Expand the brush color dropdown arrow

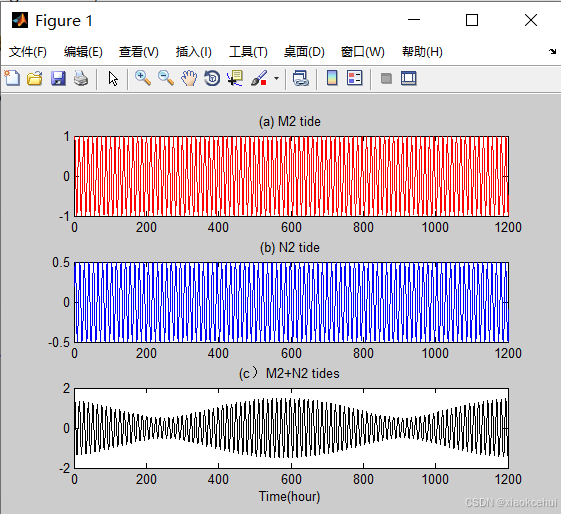(276, 78)
